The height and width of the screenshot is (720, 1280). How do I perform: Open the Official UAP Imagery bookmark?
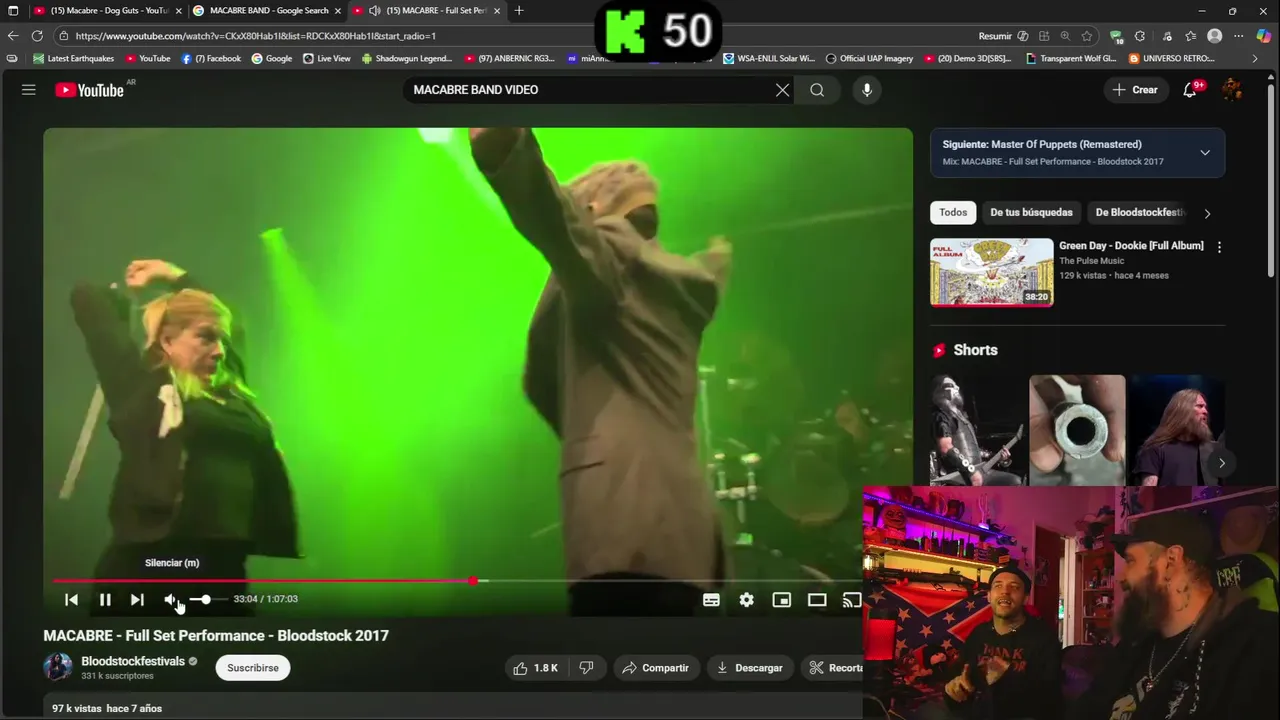click(x=869, y=59)
